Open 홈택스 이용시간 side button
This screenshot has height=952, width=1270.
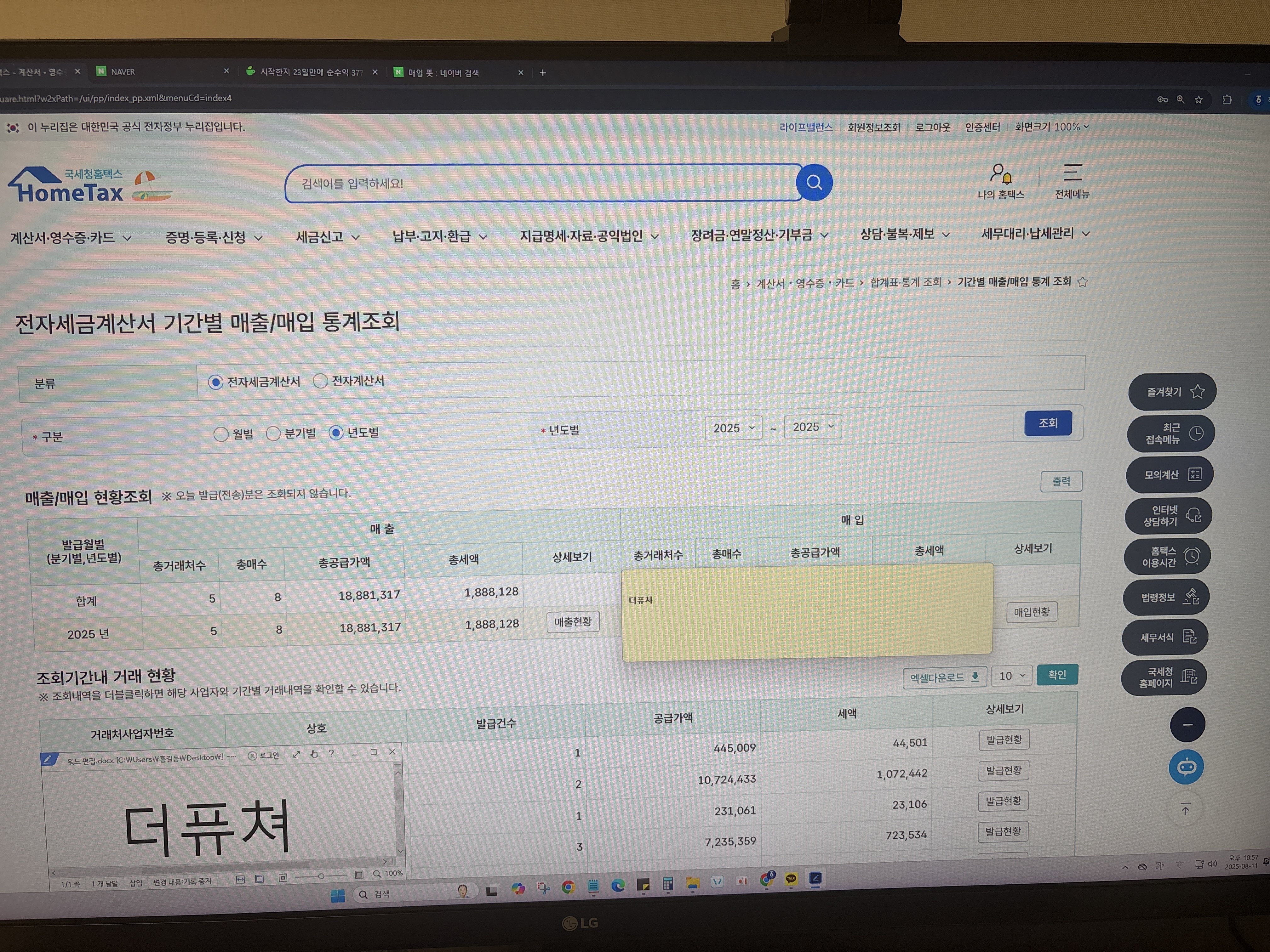1167,556
